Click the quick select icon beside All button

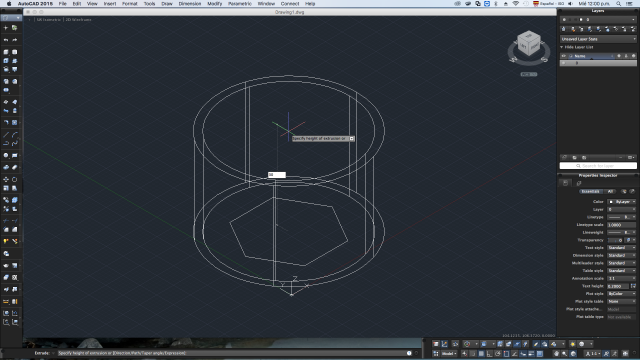[624, 191]
